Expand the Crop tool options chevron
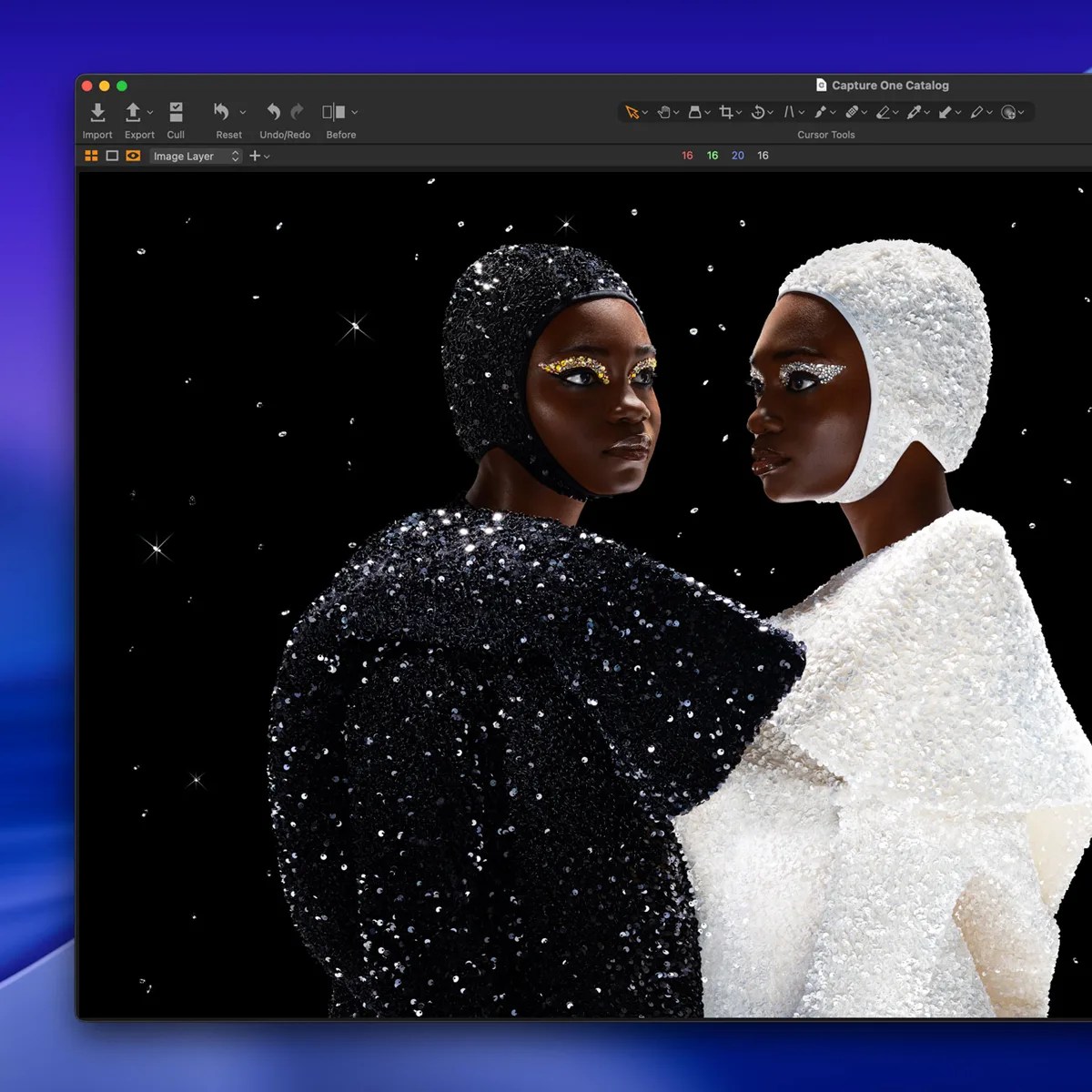The height and width of the screenshot is (1092, 1092). [739, 113]
